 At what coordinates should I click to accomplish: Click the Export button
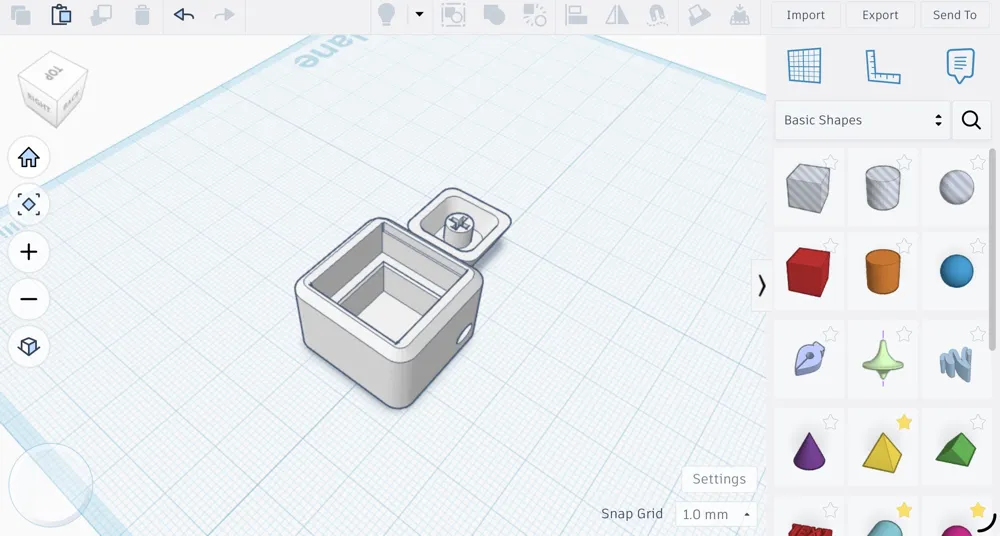(880, 15)
